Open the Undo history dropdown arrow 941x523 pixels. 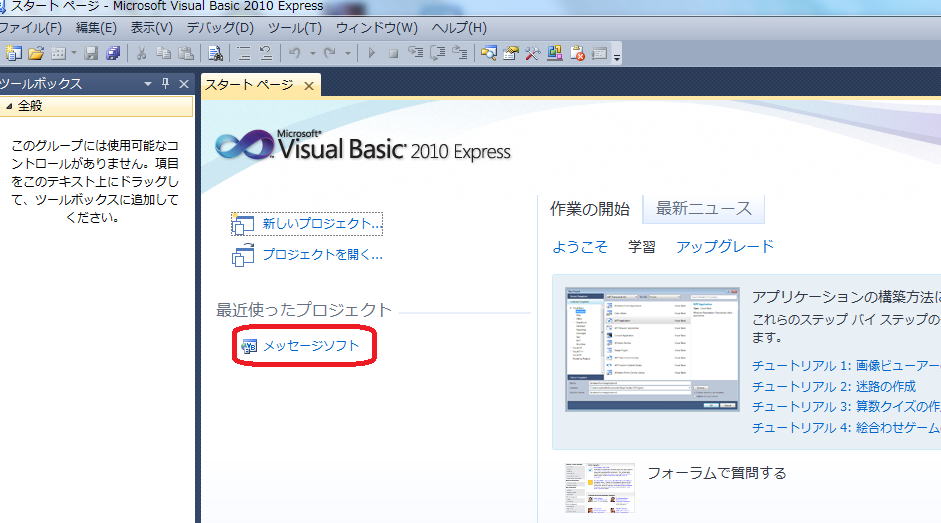tap(313, 53)
